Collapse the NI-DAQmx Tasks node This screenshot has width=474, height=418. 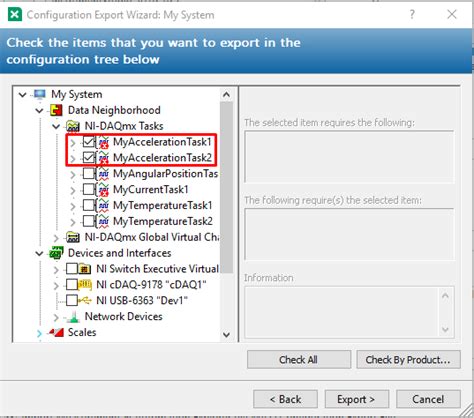(x=56, y=126)
